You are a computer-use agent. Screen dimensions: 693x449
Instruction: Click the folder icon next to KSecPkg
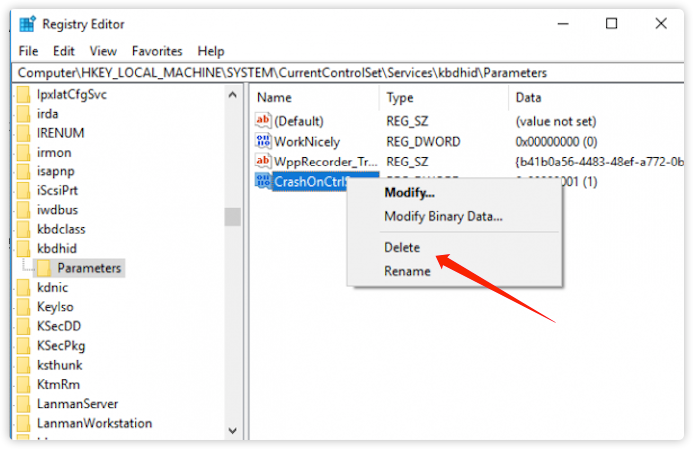[x=23, y=346]
